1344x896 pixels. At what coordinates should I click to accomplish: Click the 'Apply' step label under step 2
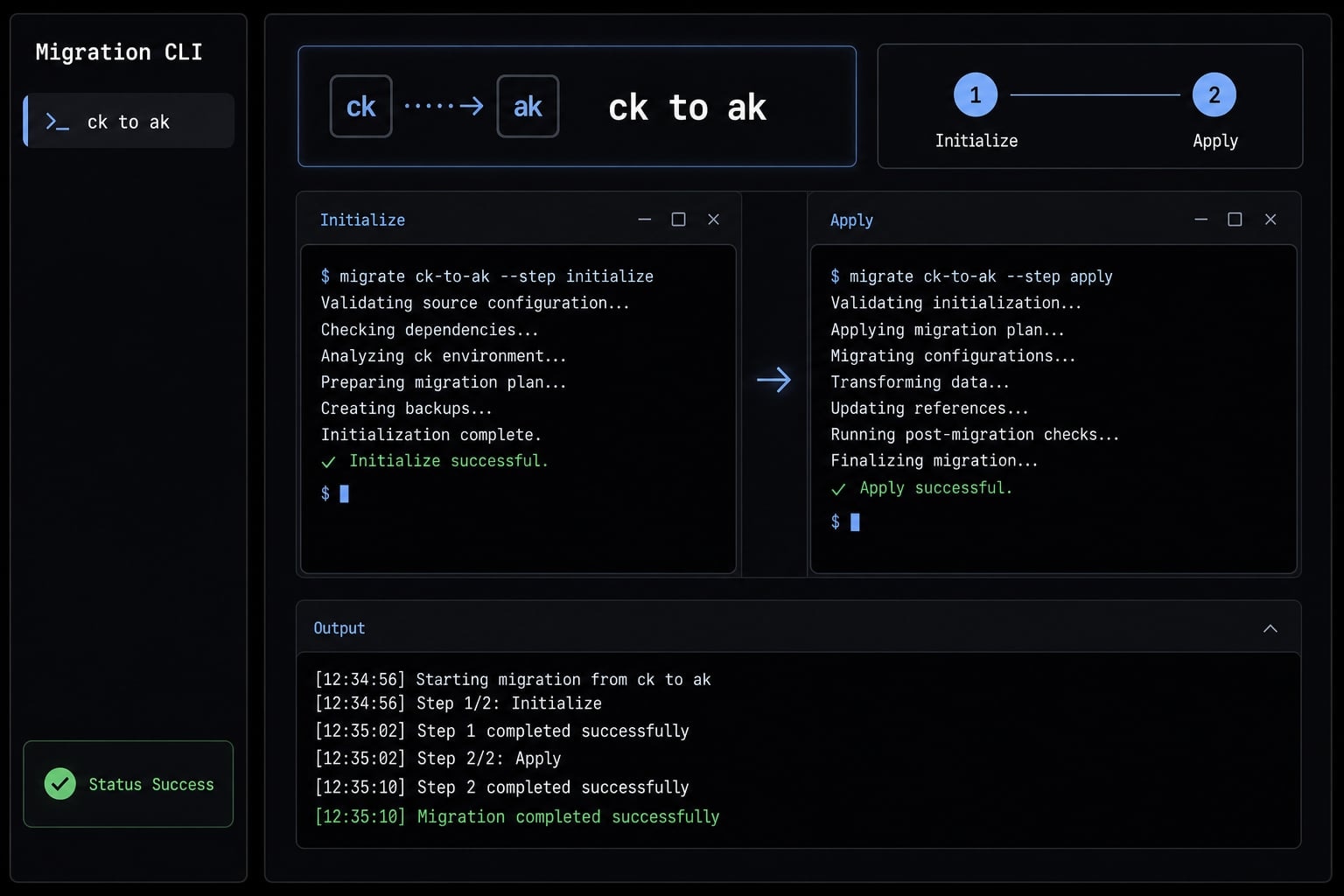pos(1215,141)
